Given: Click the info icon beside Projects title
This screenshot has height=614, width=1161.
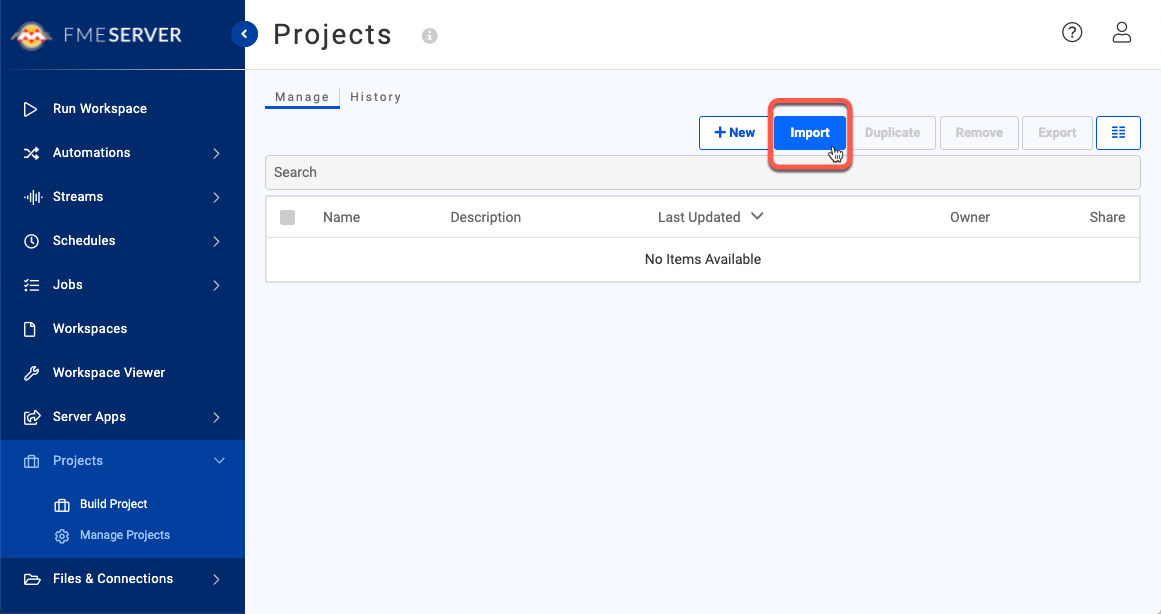Looking at the screenshot, I should coord(430,36).
